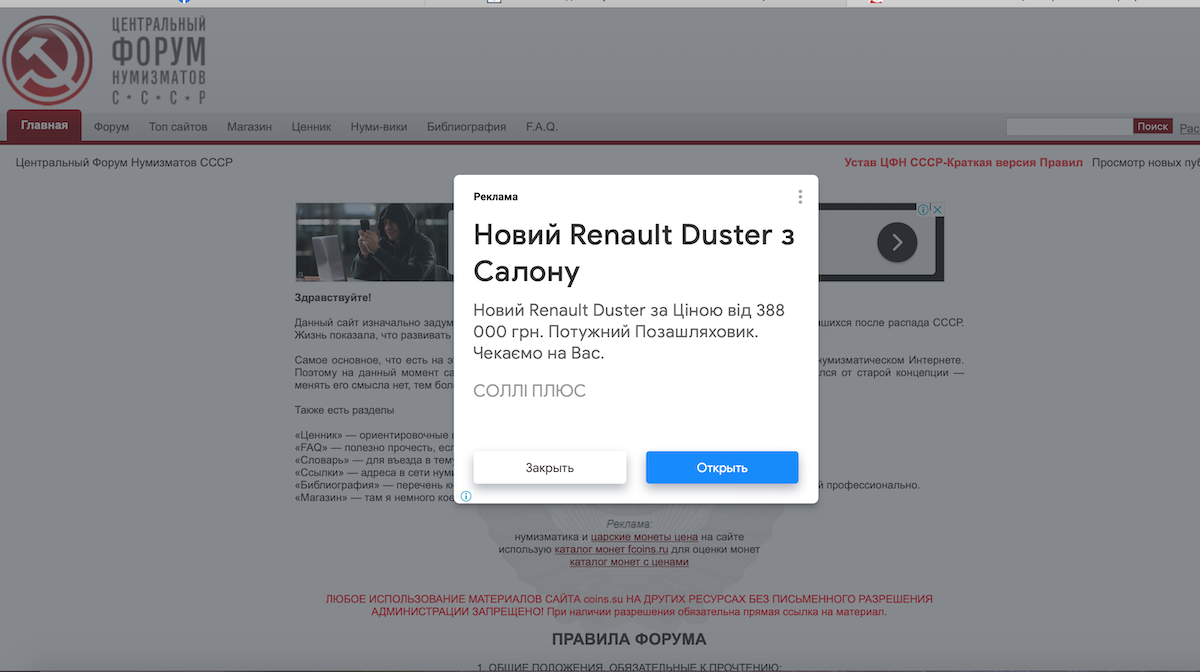Open the Магазин menu item
This screenshot has width=1200, height=672.
(249, 127)
